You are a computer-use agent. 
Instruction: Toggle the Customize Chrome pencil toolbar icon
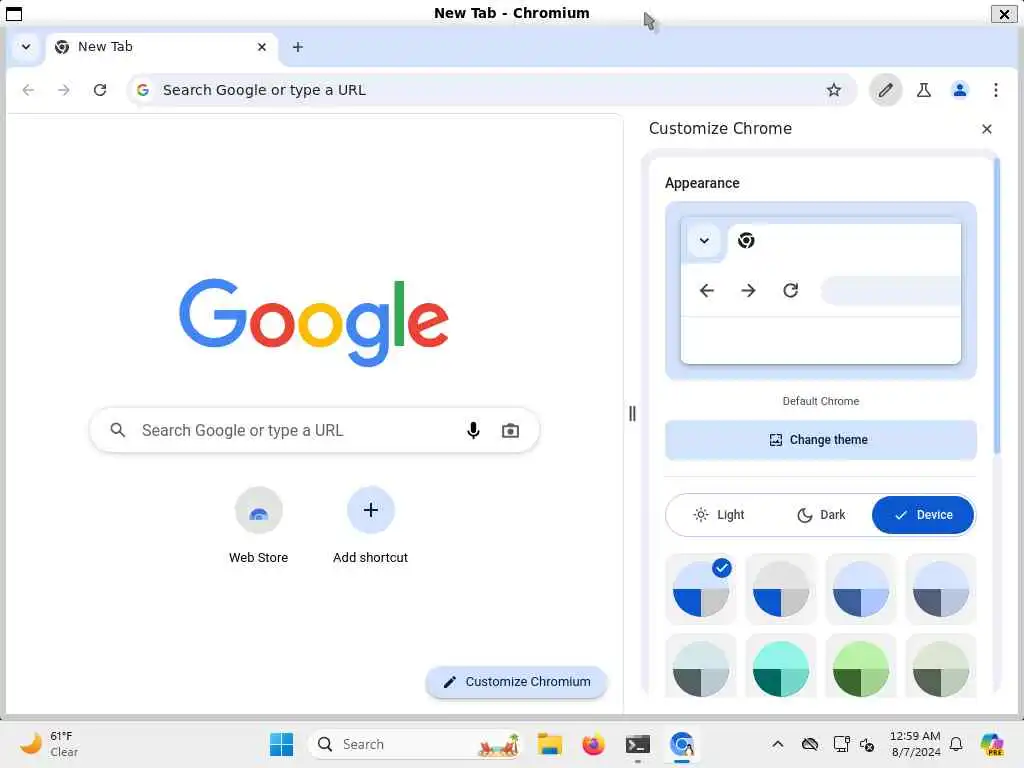point(885,90)
